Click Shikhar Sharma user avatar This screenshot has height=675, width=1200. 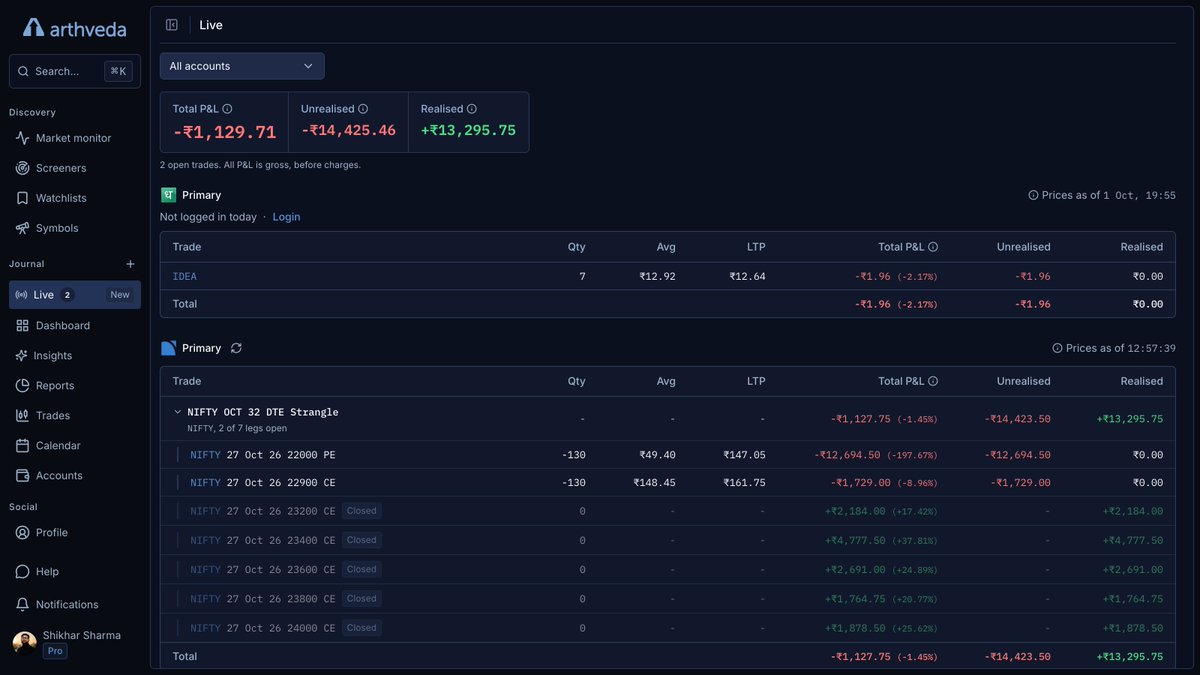(x=24, y=642)
